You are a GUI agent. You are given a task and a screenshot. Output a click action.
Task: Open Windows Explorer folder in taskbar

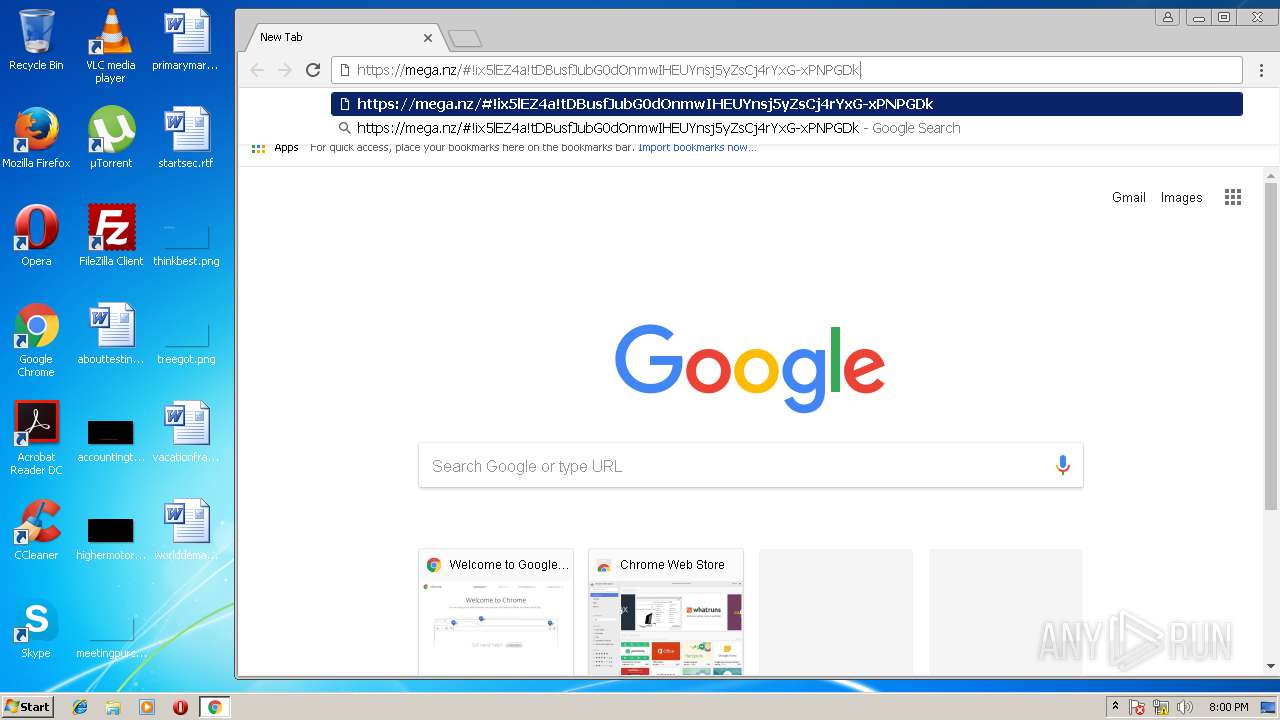tap(113, 707)
